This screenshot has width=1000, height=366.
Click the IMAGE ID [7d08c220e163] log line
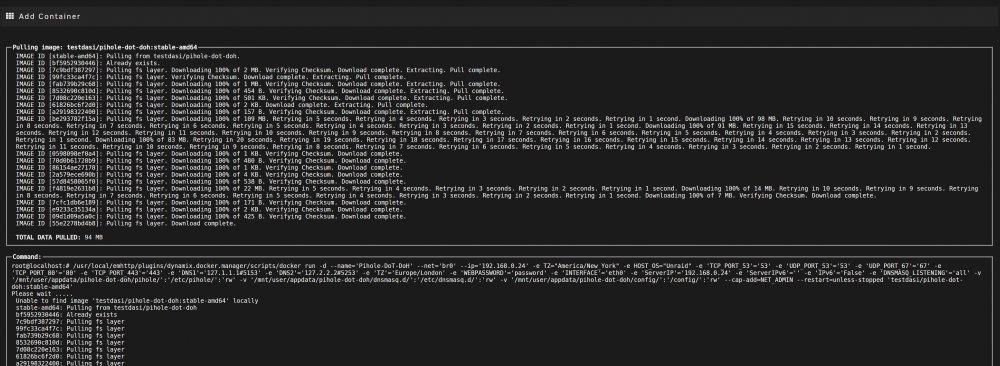click(x=261, y=98)
